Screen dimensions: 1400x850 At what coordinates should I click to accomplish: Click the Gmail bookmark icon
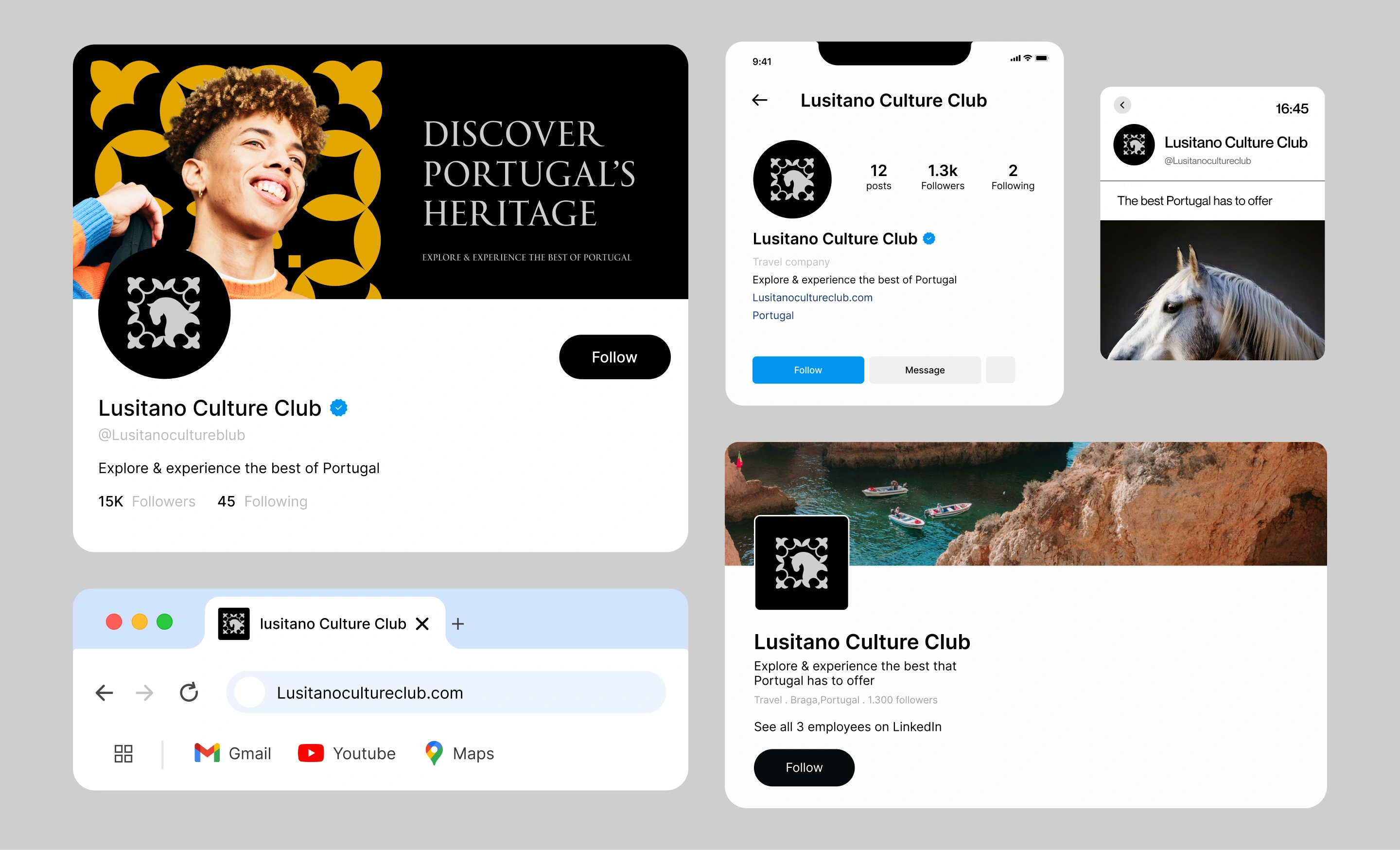(207, 753)
